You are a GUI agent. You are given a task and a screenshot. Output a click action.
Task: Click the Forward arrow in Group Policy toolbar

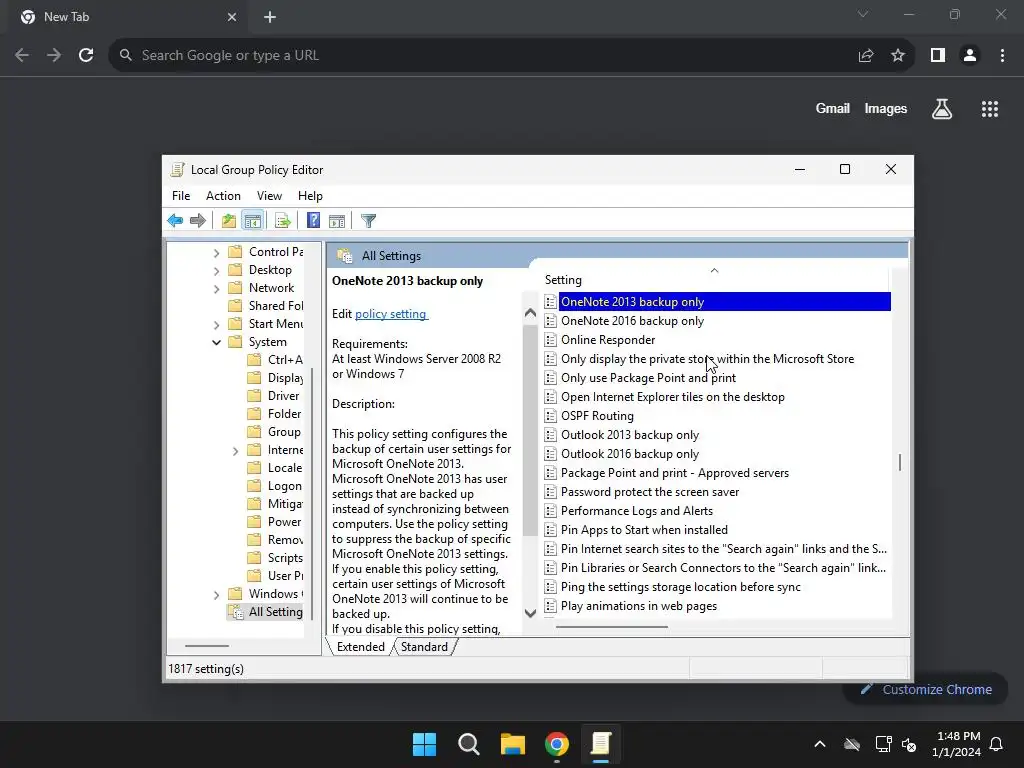[197, 221]
